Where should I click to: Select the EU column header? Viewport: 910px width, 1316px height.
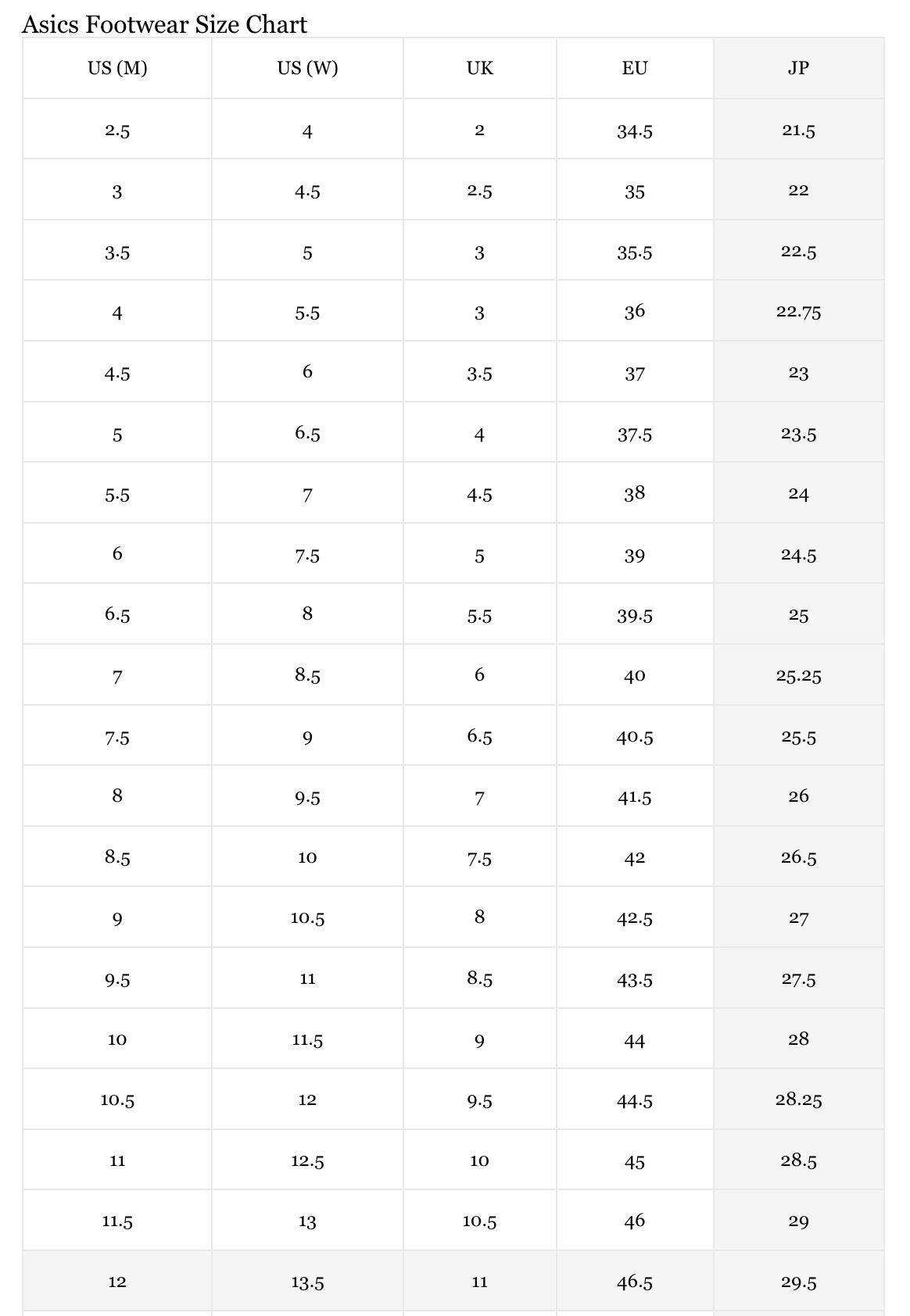click(634, 68)
